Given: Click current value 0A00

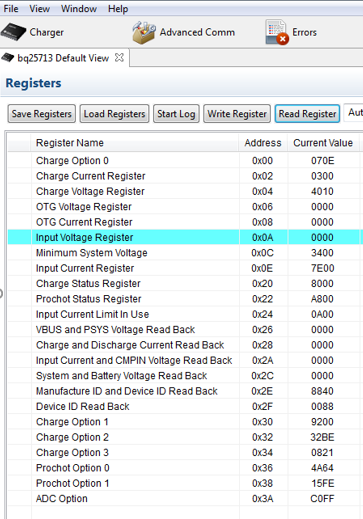Looking at the screenshot, I should [323, 314].
